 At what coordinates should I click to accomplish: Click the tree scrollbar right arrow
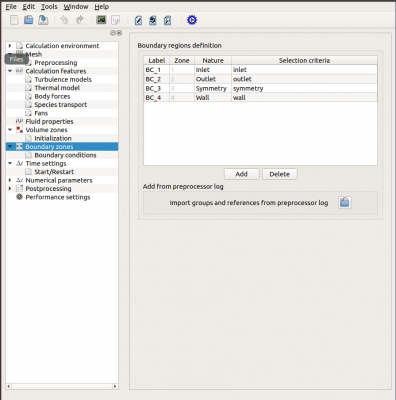[x=115, y=386]
